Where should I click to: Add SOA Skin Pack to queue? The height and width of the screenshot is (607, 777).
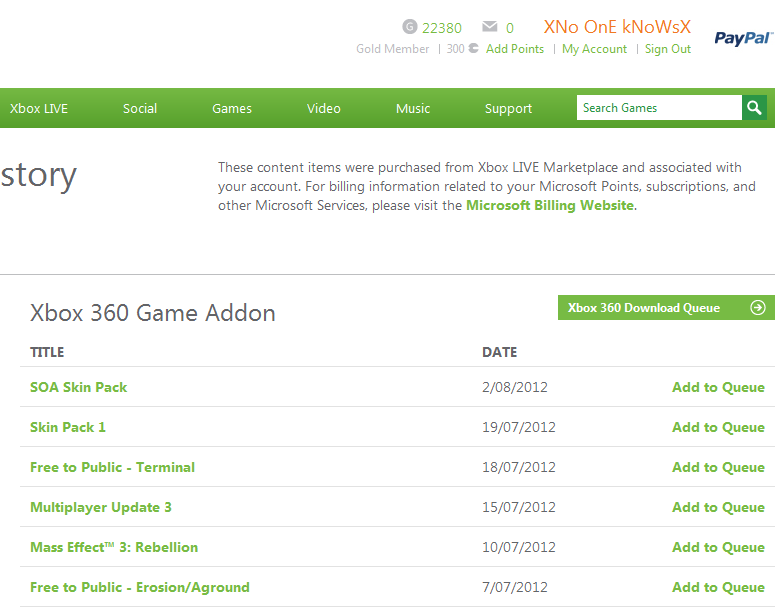pos(718,387)
